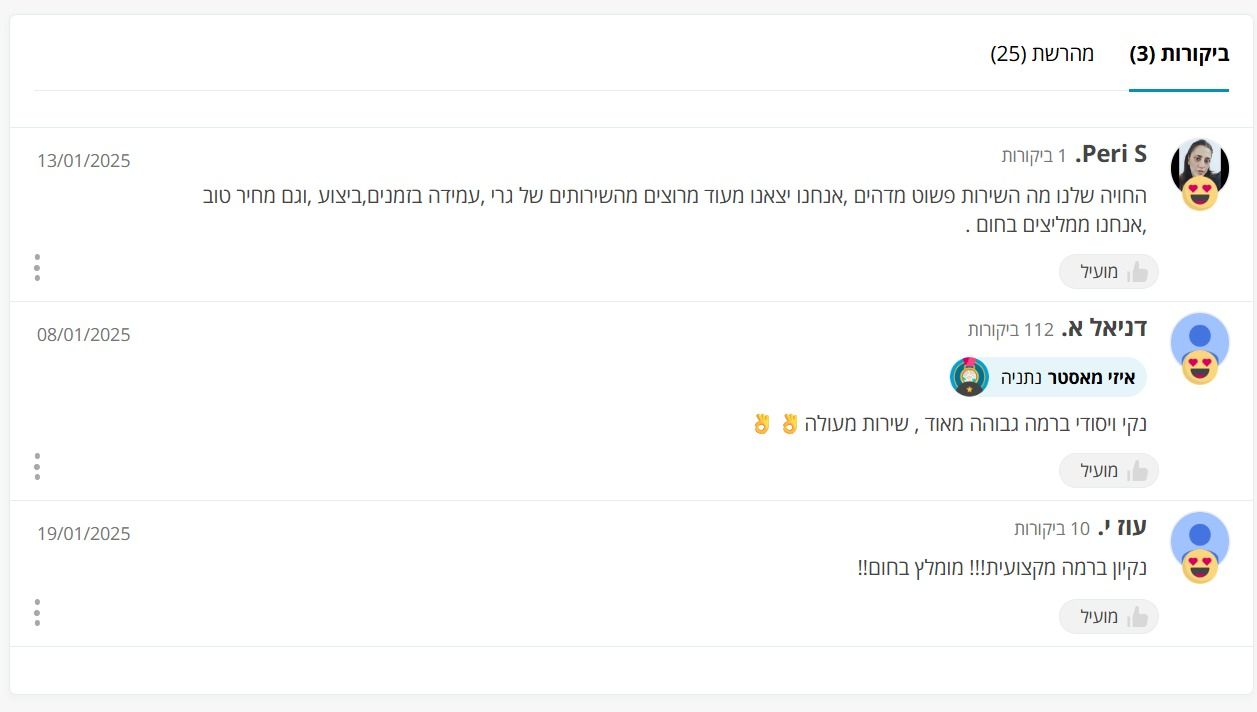Open the עוז י. reviewer name

(1122, 527)
